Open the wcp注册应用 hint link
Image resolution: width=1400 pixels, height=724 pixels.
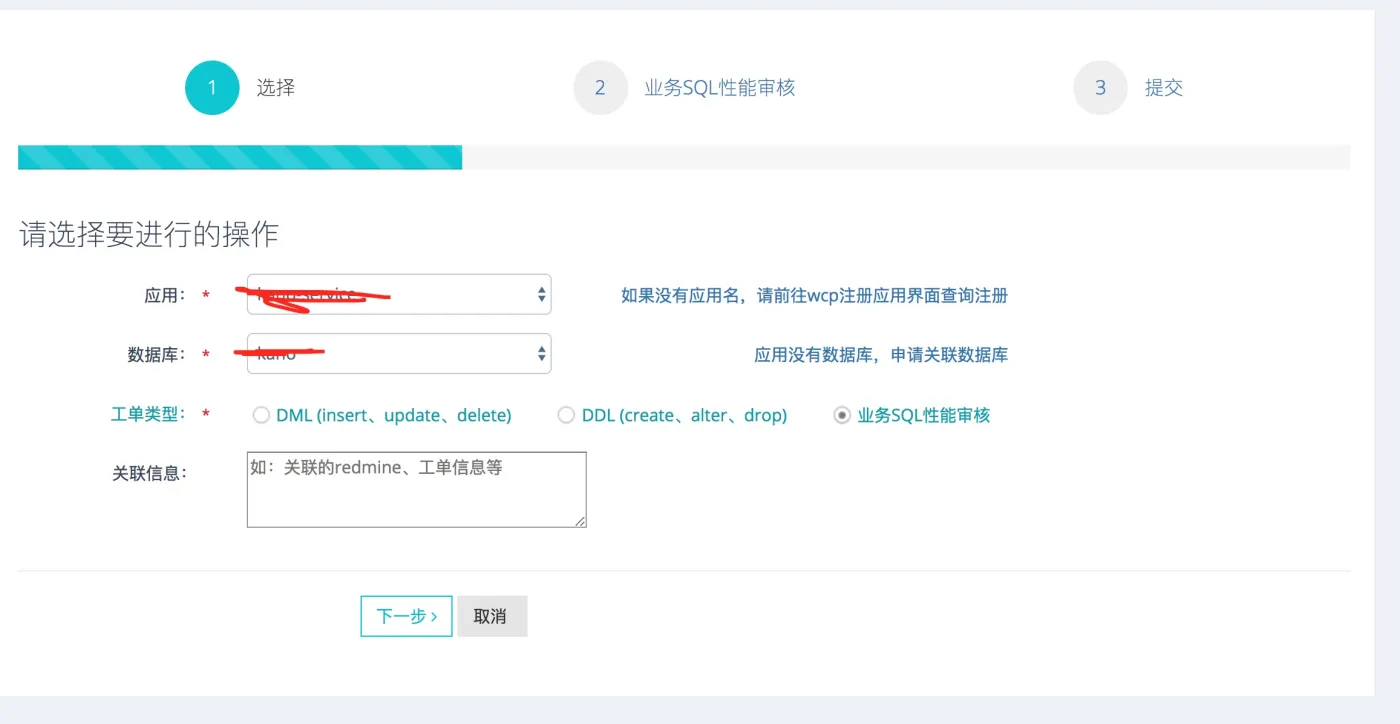click(814, 296)
